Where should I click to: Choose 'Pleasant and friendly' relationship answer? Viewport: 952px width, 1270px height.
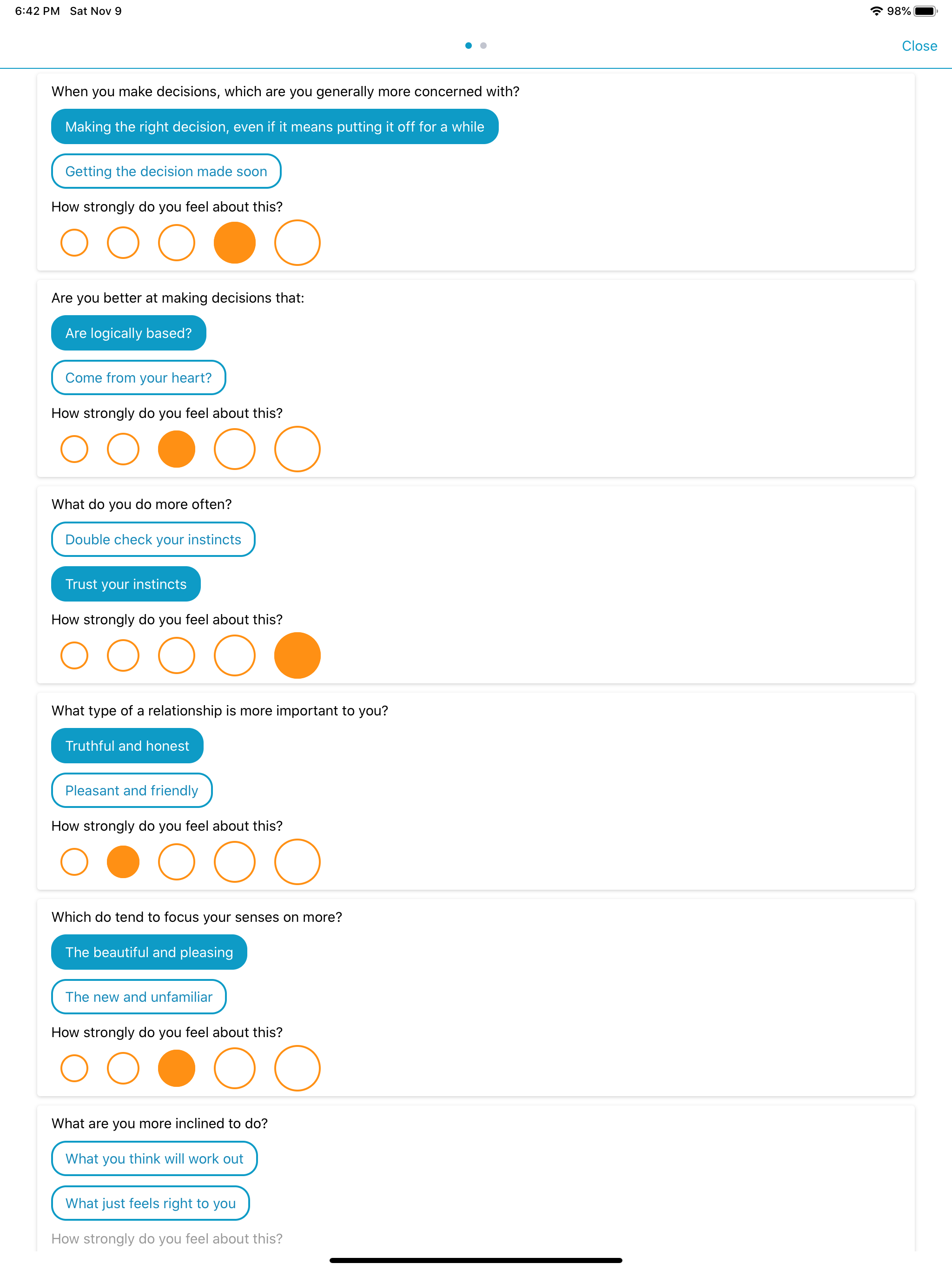pyautogui.click(x=132, y=791)
